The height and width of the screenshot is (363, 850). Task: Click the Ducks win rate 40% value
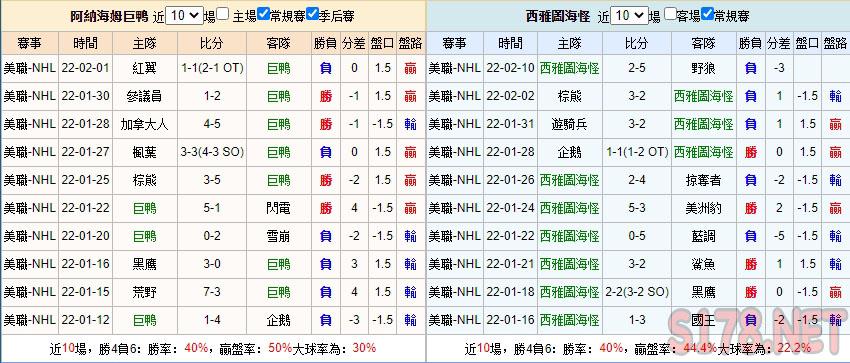(x=196, y=348)
